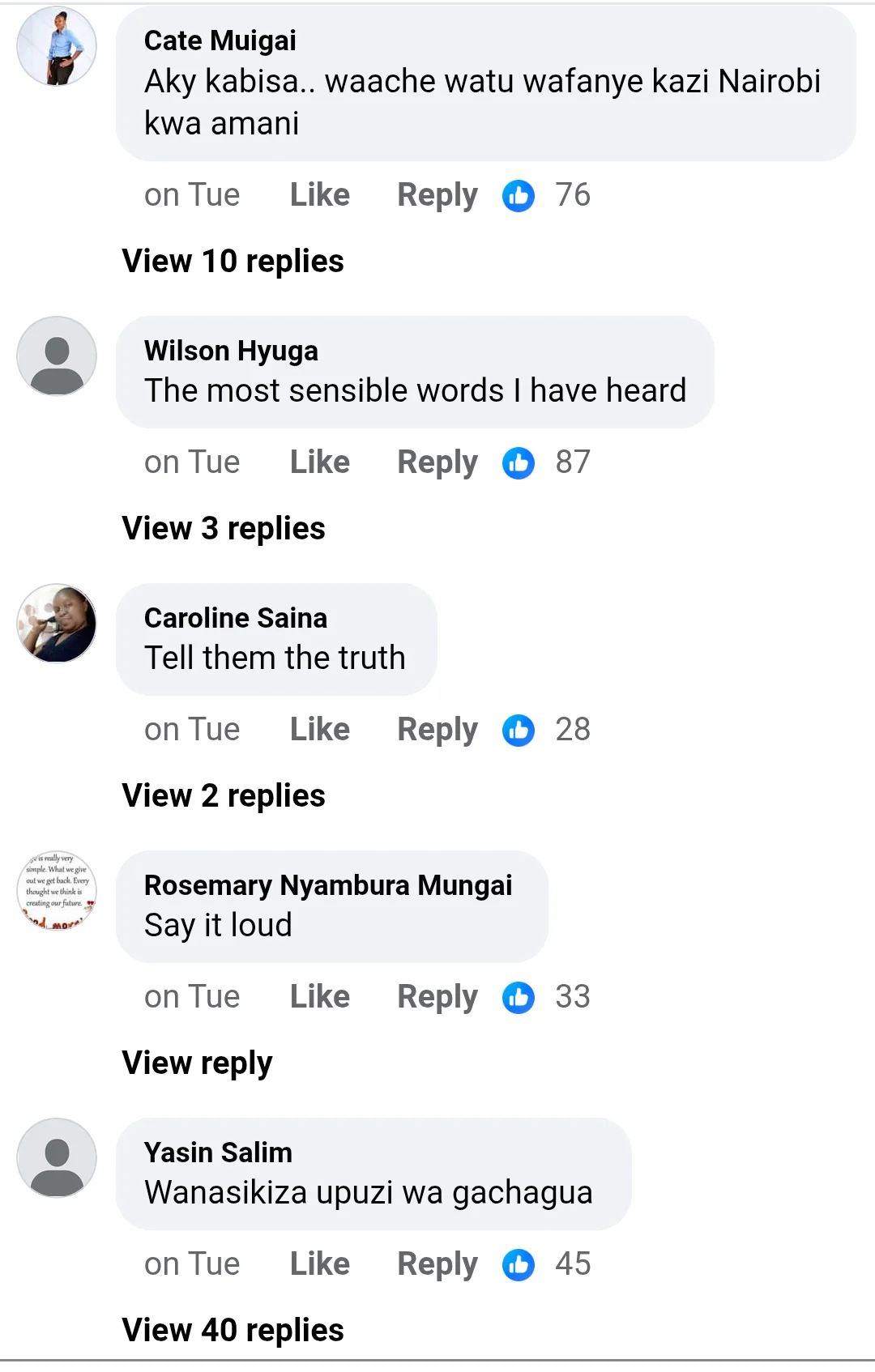
Task: Open Yasin Salim's default avatar
Action: [57, 1157]
